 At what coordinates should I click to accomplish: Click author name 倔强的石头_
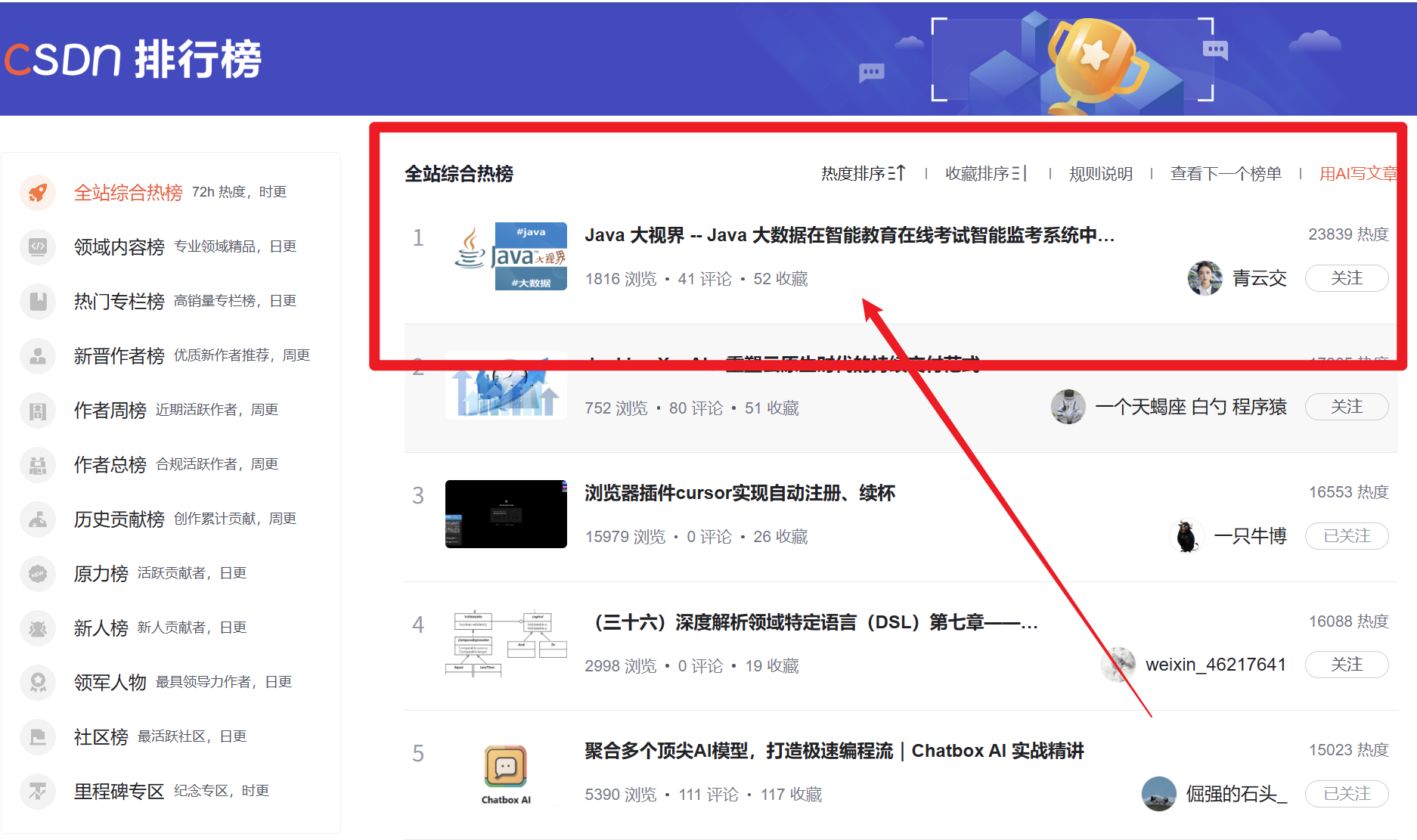tap(1236, 794)
